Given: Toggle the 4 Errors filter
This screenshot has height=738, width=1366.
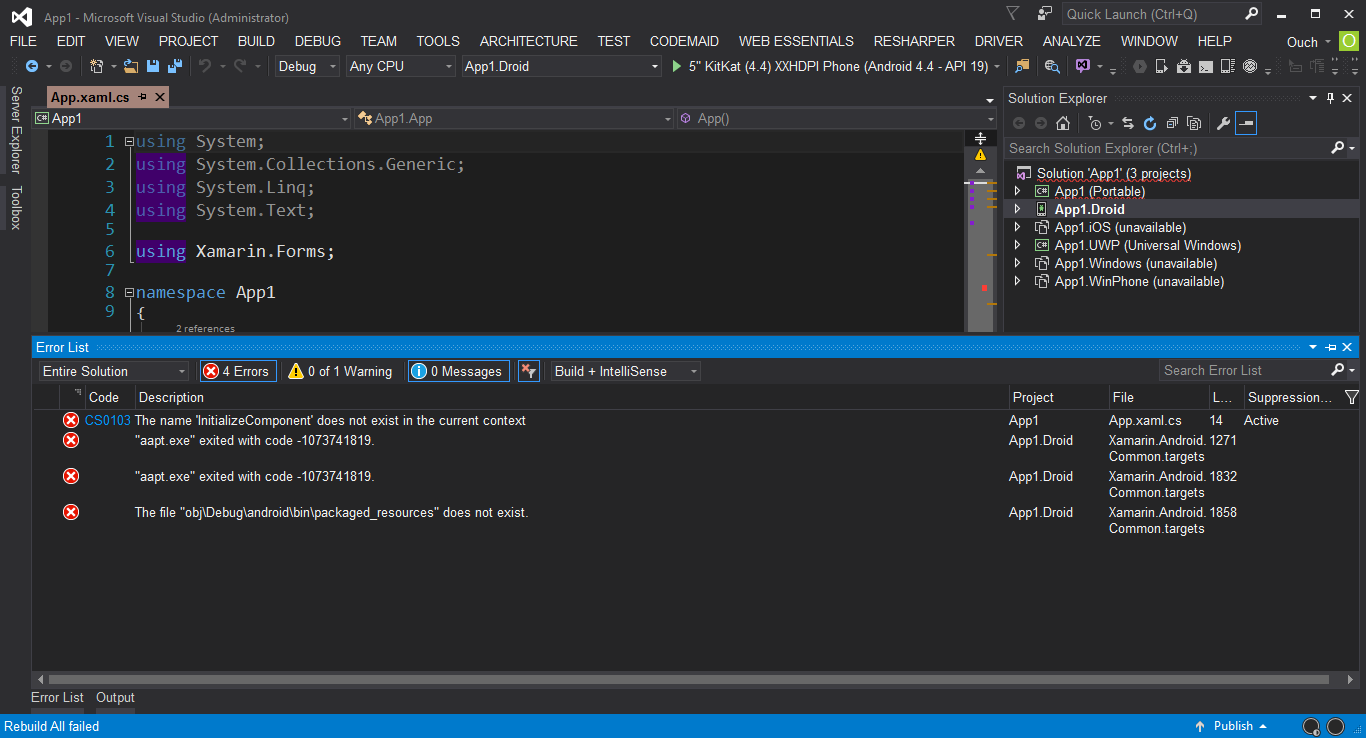Looking at the screenshot, I should (238, 371).
